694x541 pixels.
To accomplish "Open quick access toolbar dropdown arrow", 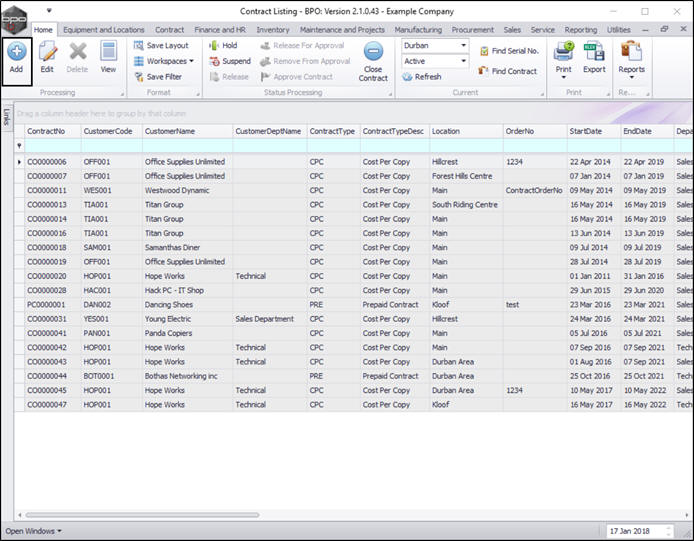I will click(x=49, y=11).
